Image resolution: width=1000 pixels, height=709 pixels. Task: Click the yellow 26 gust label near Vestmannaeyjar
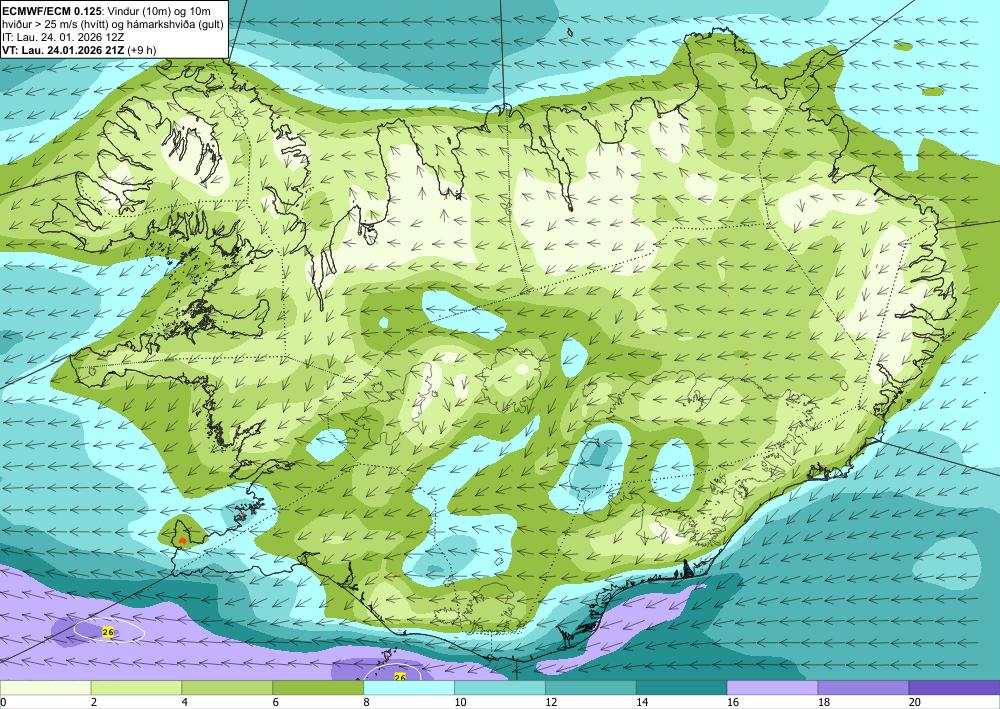400,677
